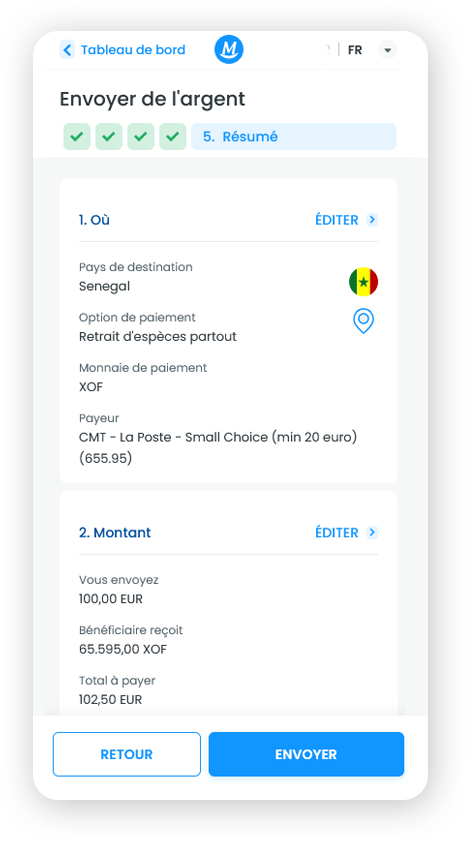Viewport: 467px width, 841px height.
Task: Click the fourth green checkmark step
Action: 173,136
